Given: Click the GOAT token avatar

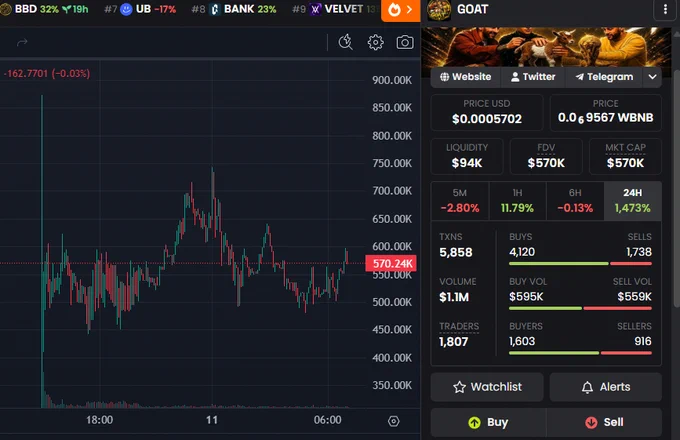Looking at the screenshot, I should (x=439, y=10).
